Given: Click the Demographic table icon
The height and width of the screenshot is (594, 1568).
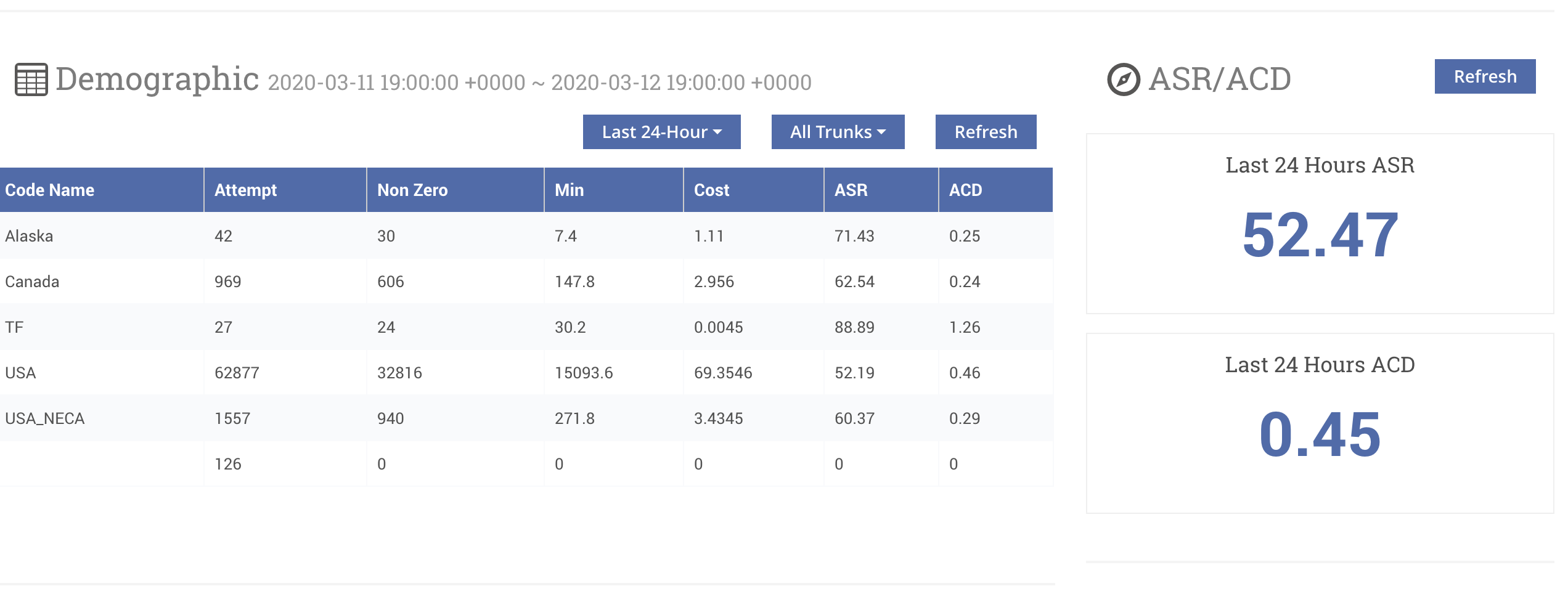Looking at the screenshot, I should pyautogui.click(x=31, y=80).
